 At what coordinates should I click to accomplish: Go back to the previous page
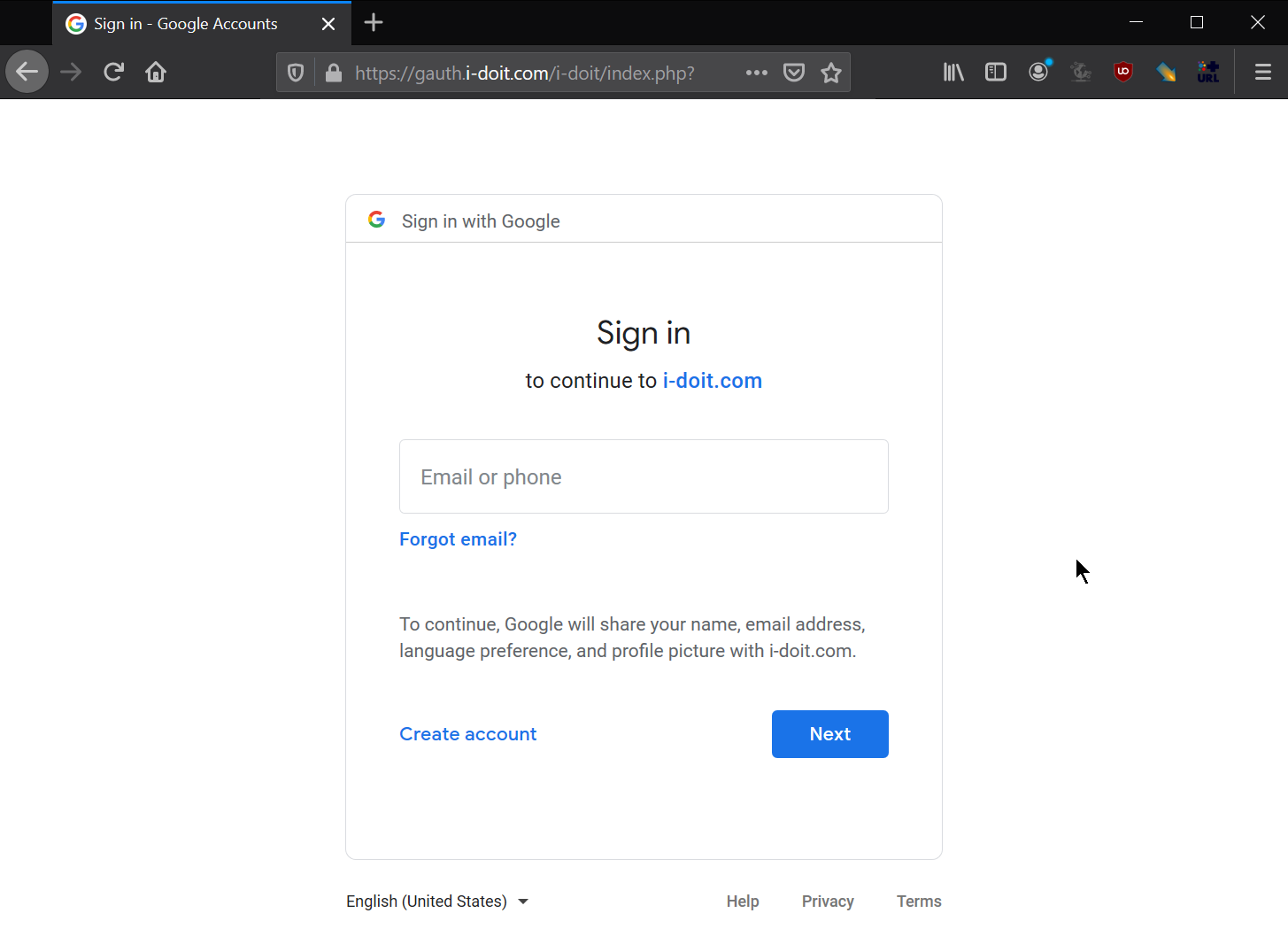point(27,72)
